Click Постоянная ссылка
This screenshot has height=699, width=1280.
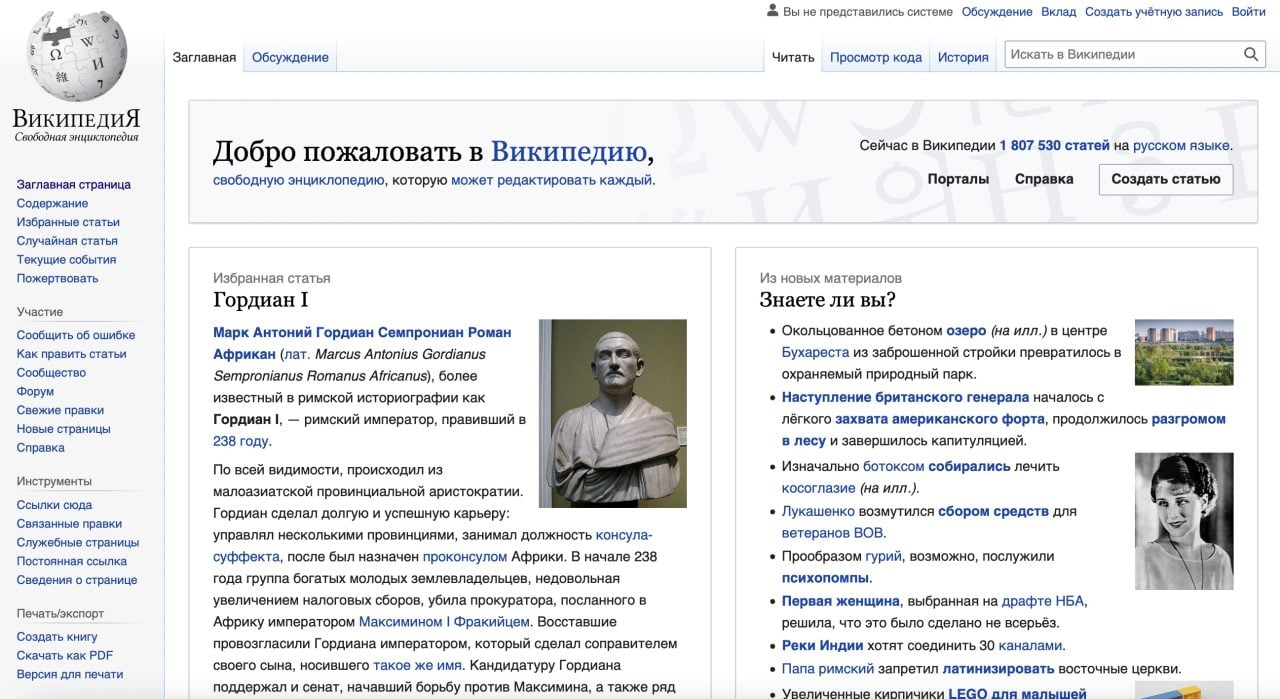tap(72, 562)
